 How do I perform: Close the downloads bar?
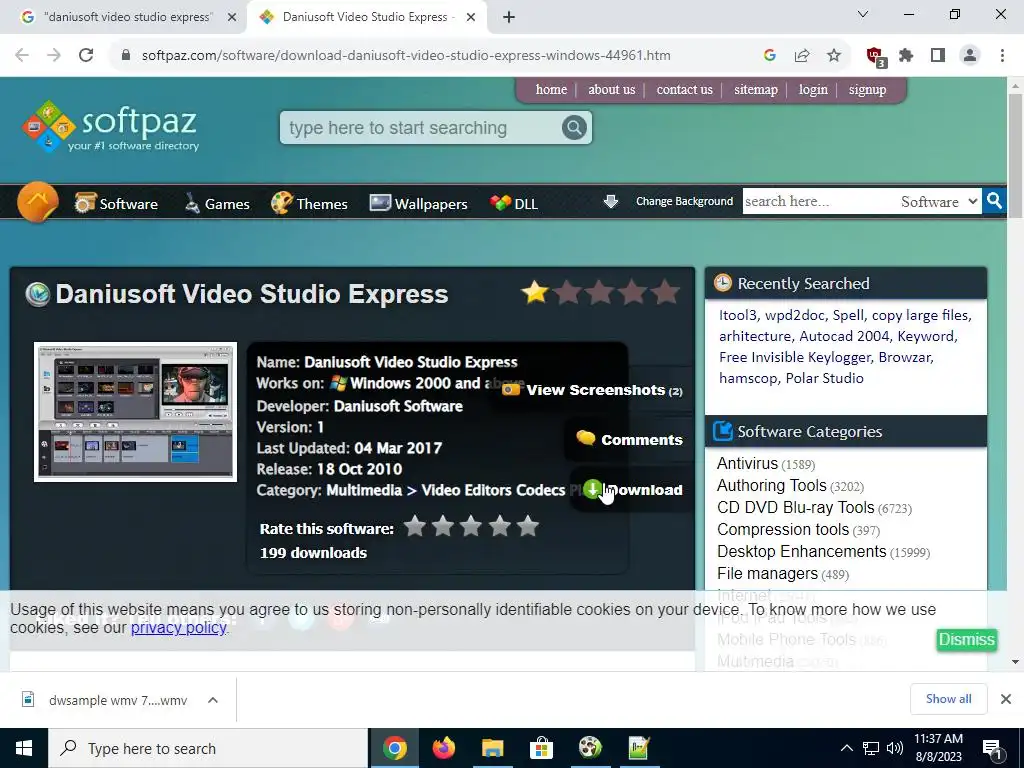point(1006,699)
